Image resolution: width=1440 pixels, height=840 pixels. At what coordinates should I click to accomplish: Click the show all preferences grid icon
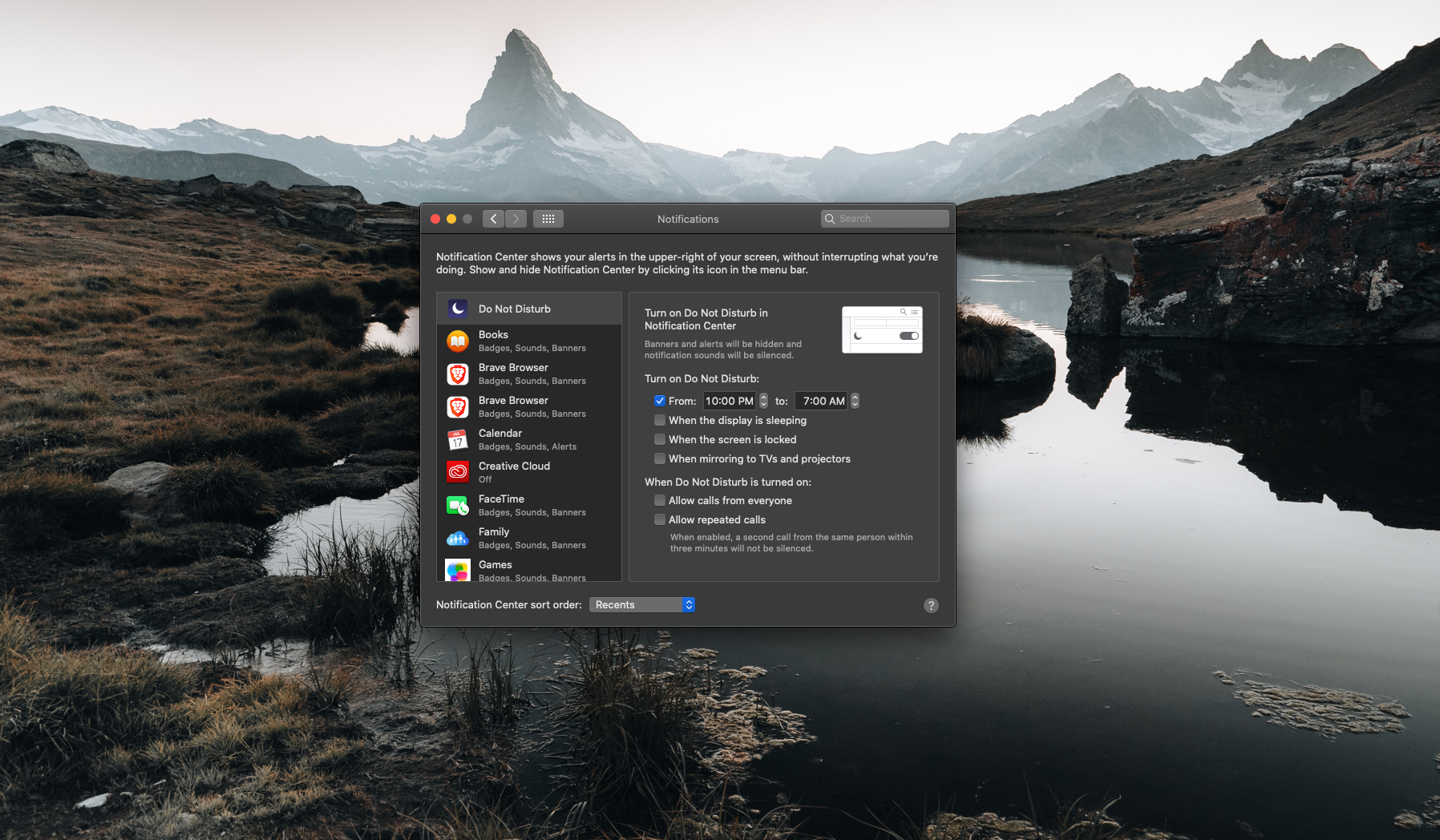point(548,219)
